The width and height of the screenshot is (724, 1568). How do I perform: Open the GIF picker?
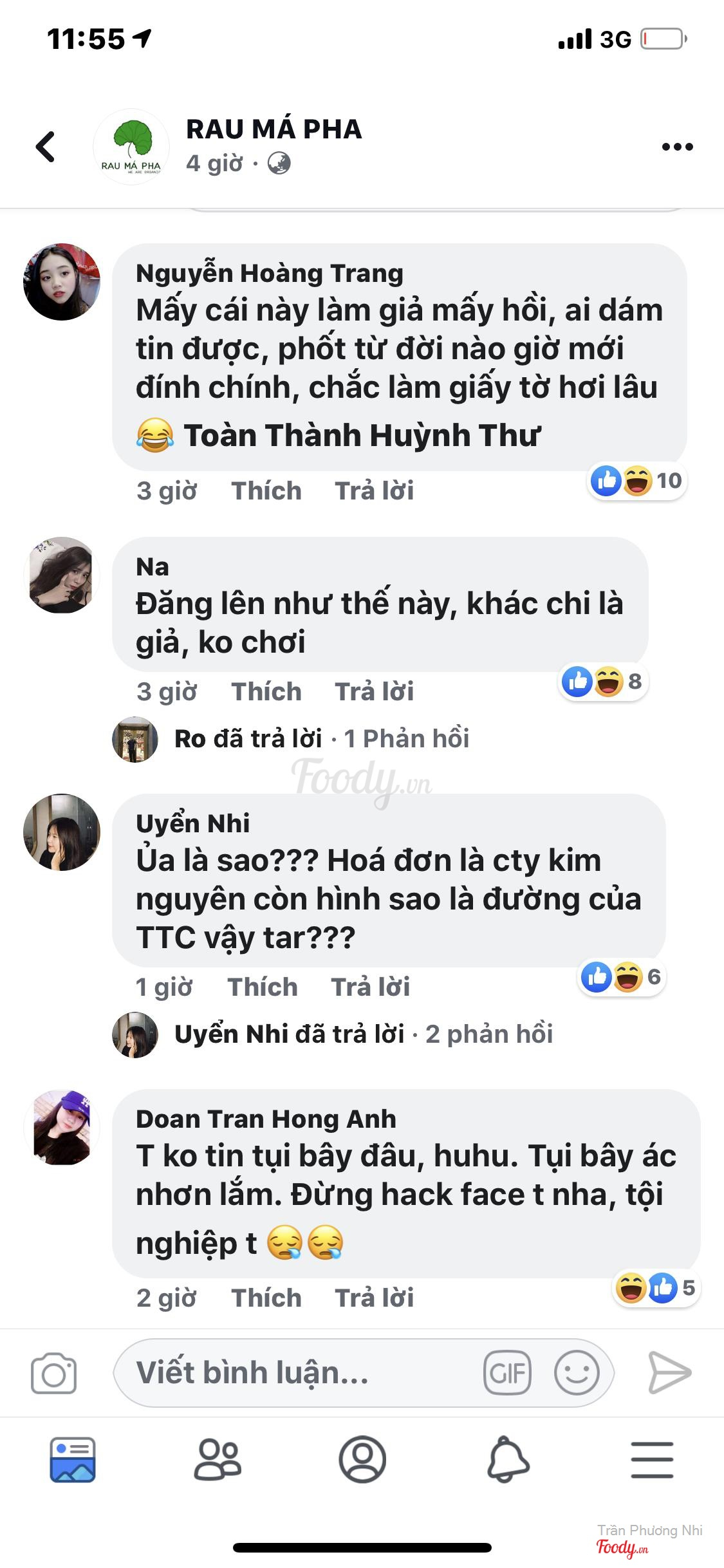click(x=507, y=1373)
